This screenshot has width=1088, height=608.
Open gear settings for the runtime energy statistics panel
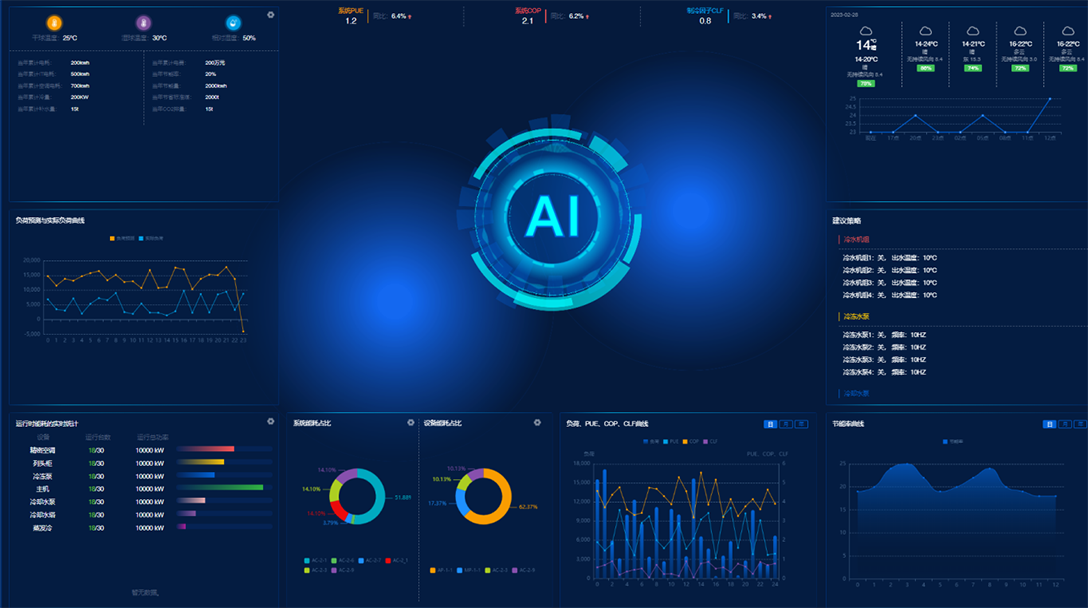point(271,421)
